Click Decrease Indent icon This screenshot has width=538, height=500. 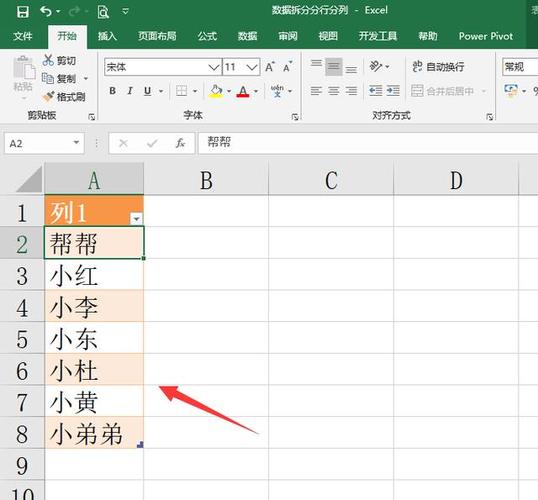click(376, 91)
